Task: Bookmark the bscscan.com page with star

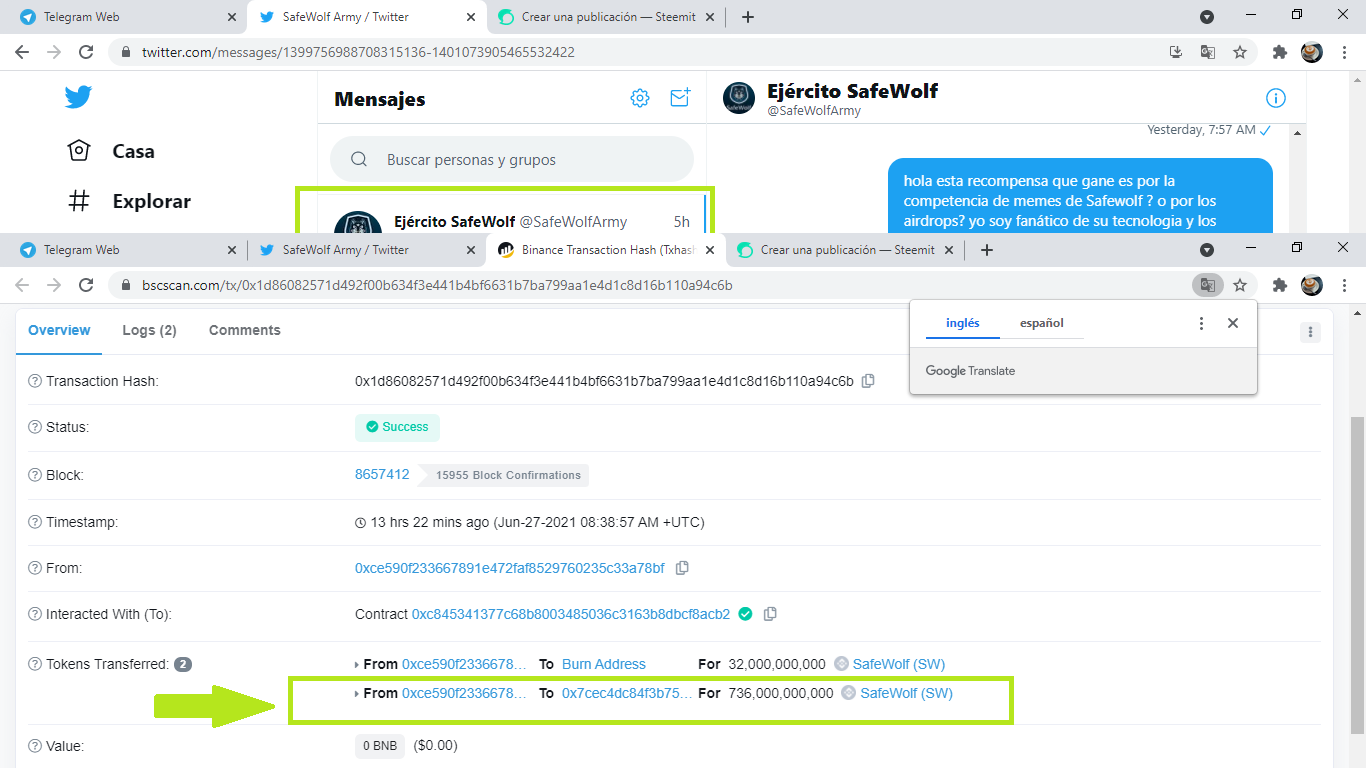Action: tap(1240, 285)
